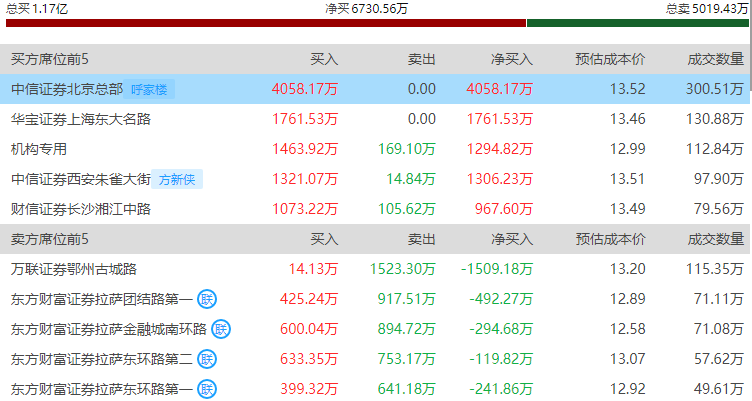The width and height of the screenshot is (752, 401).
Task: Open the 中信证券北京总部 seat
Action: pyautogui.click(x=67, y=89)
